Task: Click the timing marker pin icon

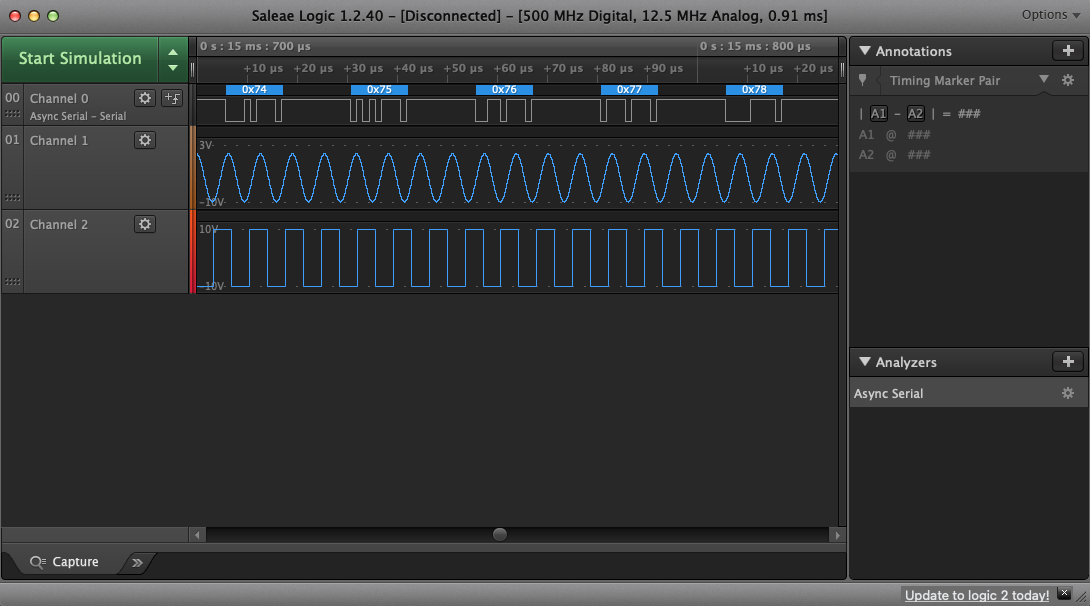Action: (863, 80)
